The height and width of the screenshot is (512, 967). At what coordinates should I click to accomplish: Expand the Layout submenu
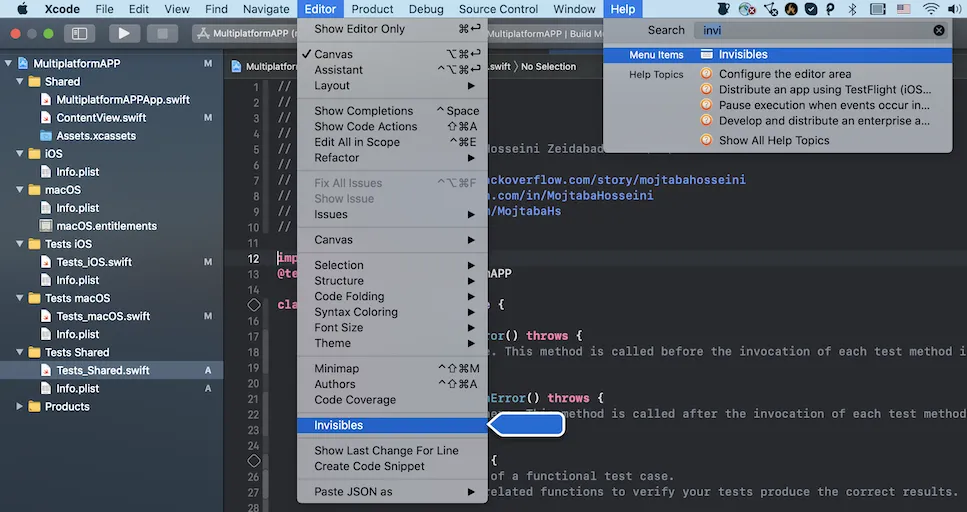392,86
